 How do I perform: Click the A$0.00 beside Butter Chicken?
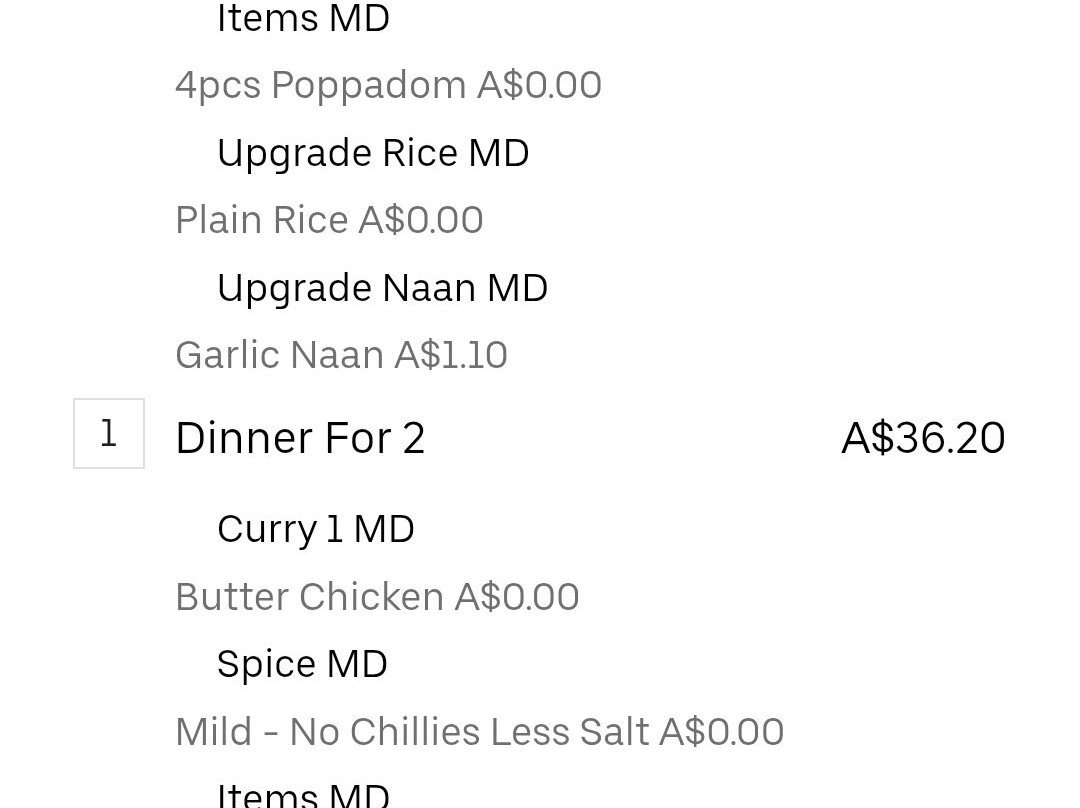tap(517, 597)
